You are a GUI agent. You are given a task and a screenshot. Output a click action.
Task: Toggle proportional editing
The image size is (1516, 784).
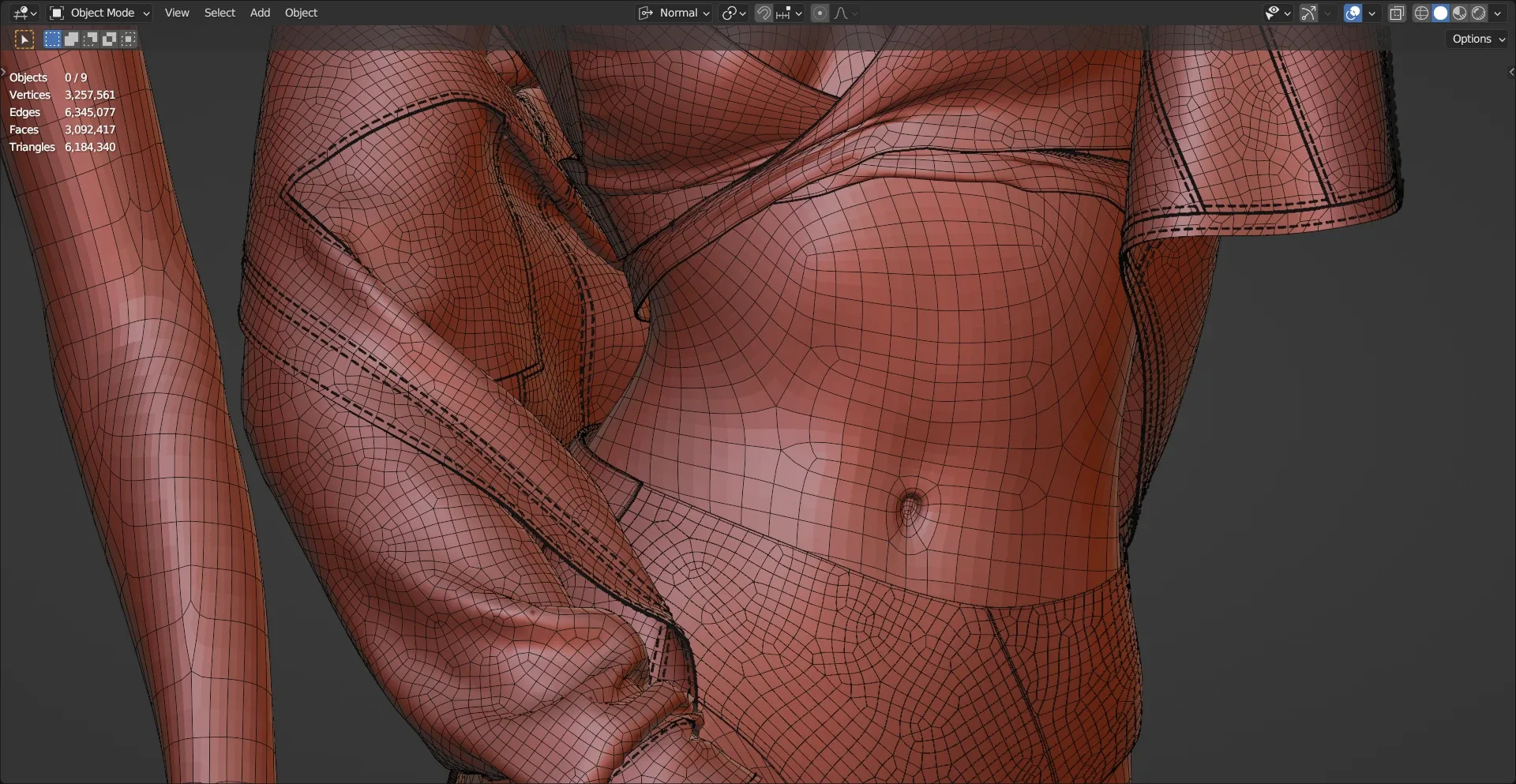(820, 13)
